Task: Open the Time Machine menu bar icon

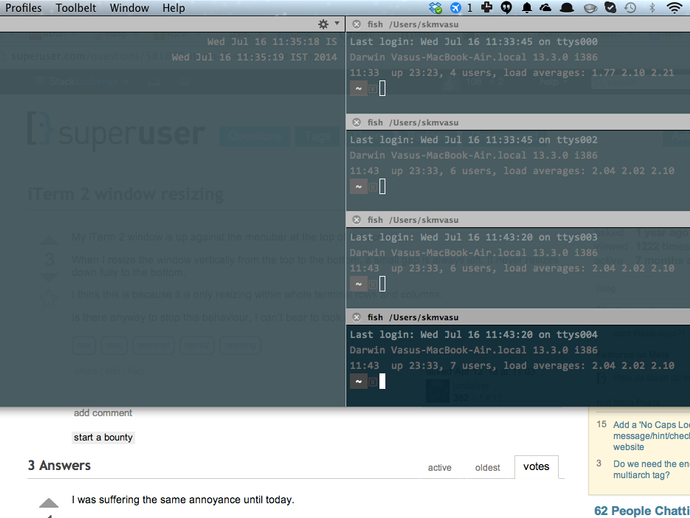Action: click(631, 7)
